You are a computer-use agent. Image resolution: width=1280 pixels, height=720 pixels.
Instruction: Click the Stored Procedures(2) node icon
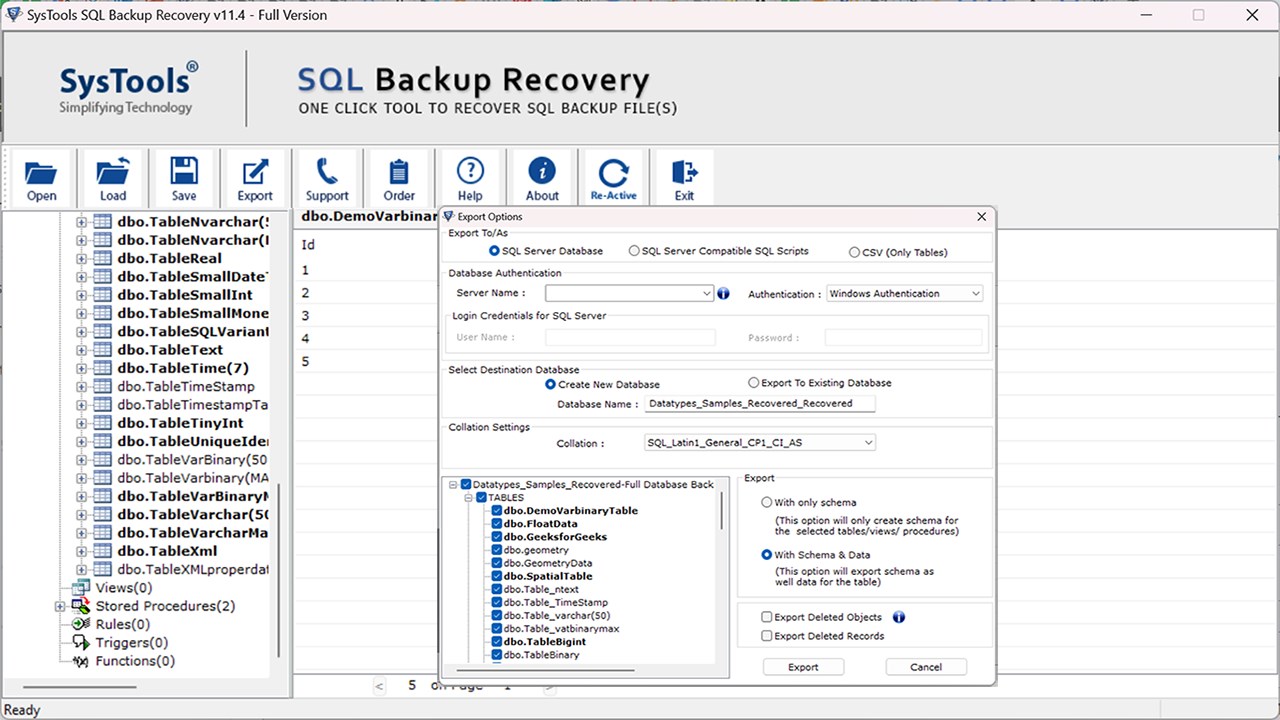click(x=82, y=606)
